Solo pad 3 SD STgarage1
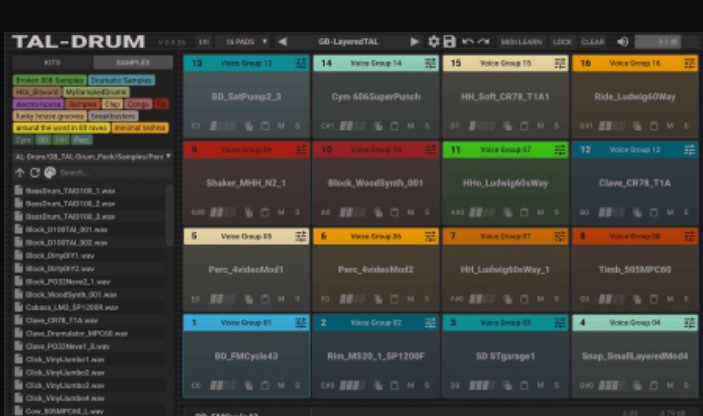703x416 pixels. point(556,386)
